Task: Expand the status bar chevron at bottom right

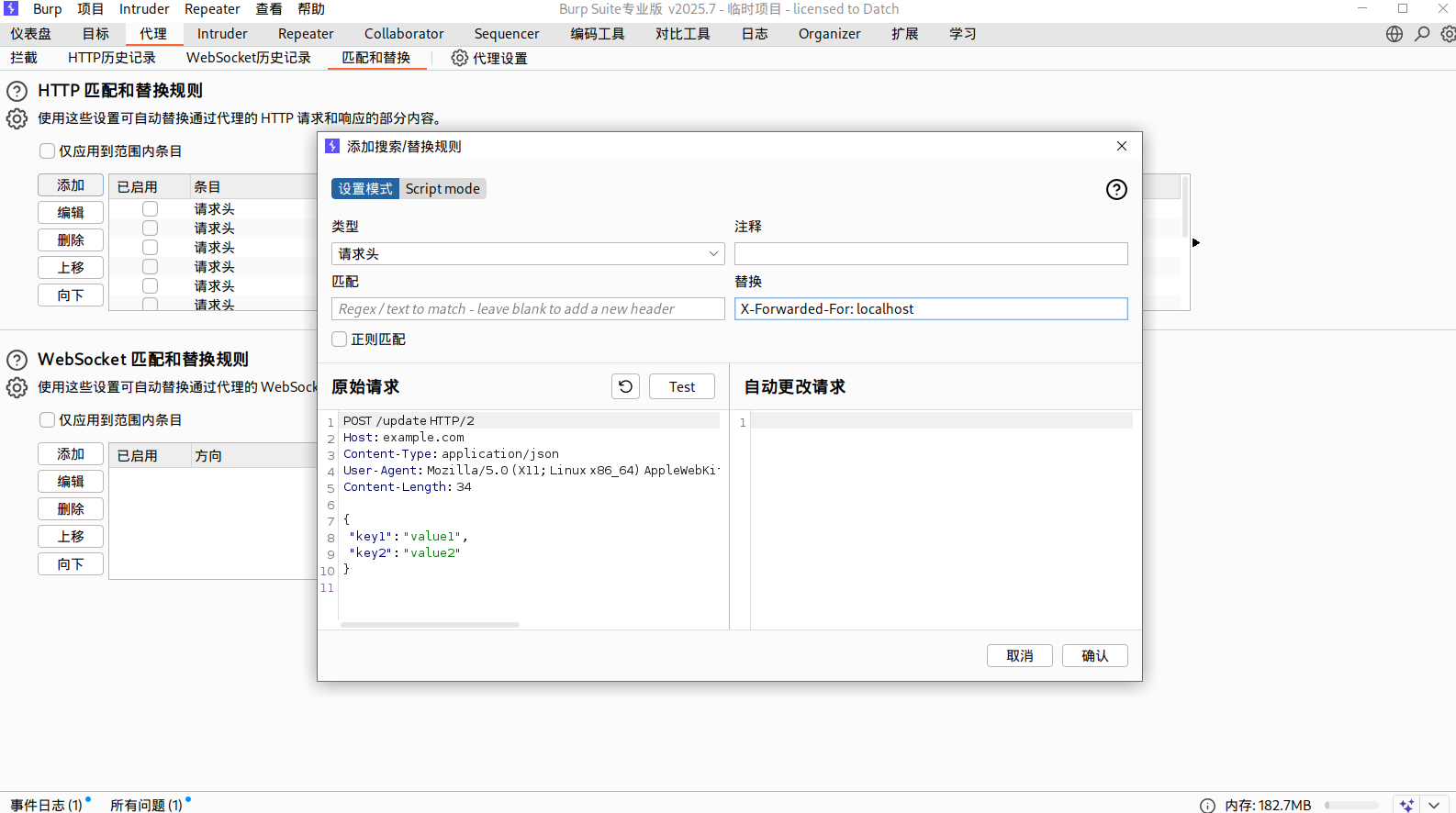Action: pyautogui.click(x=1434, y=805)
